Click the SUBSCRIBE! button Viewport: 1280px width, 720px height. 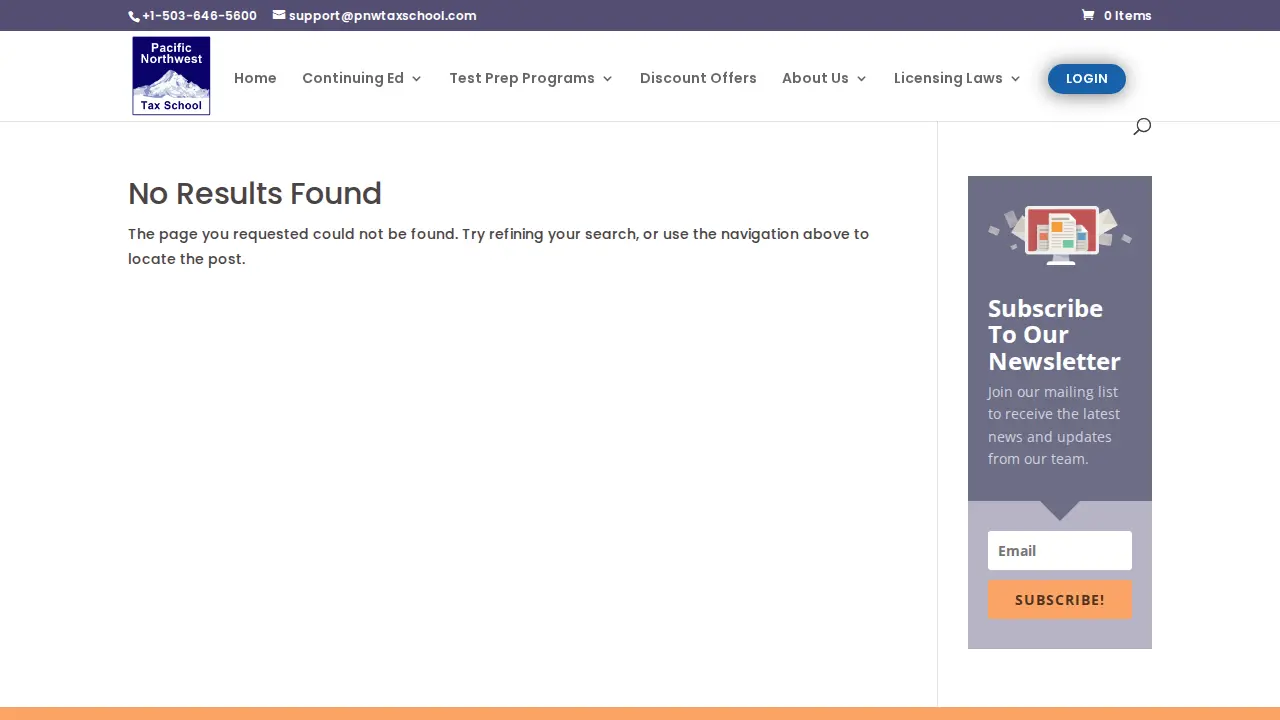tap(1060, 600)
